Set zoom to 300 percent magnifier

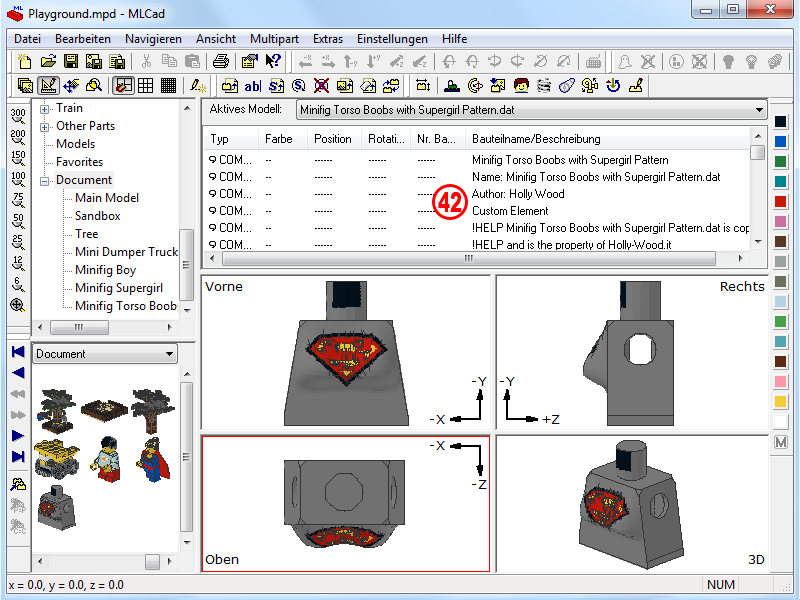18,116
